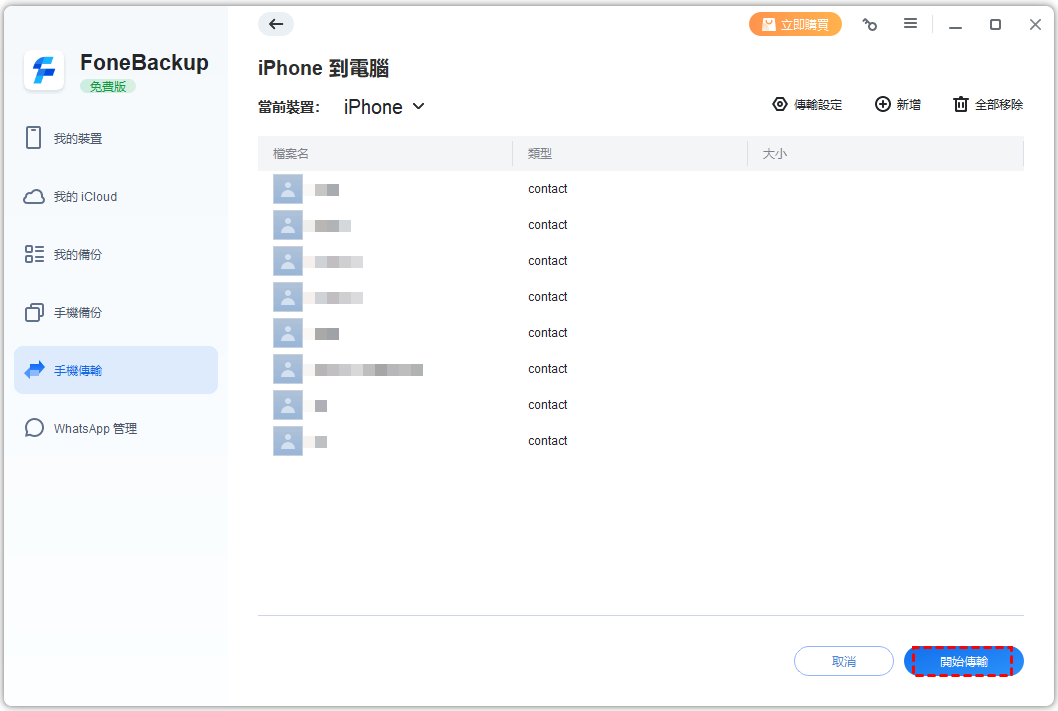Click the chat bubble icon beside WhatsApp 管理
The height and width of the screenshot is (711, 1058).
click(x=34, y=428)
